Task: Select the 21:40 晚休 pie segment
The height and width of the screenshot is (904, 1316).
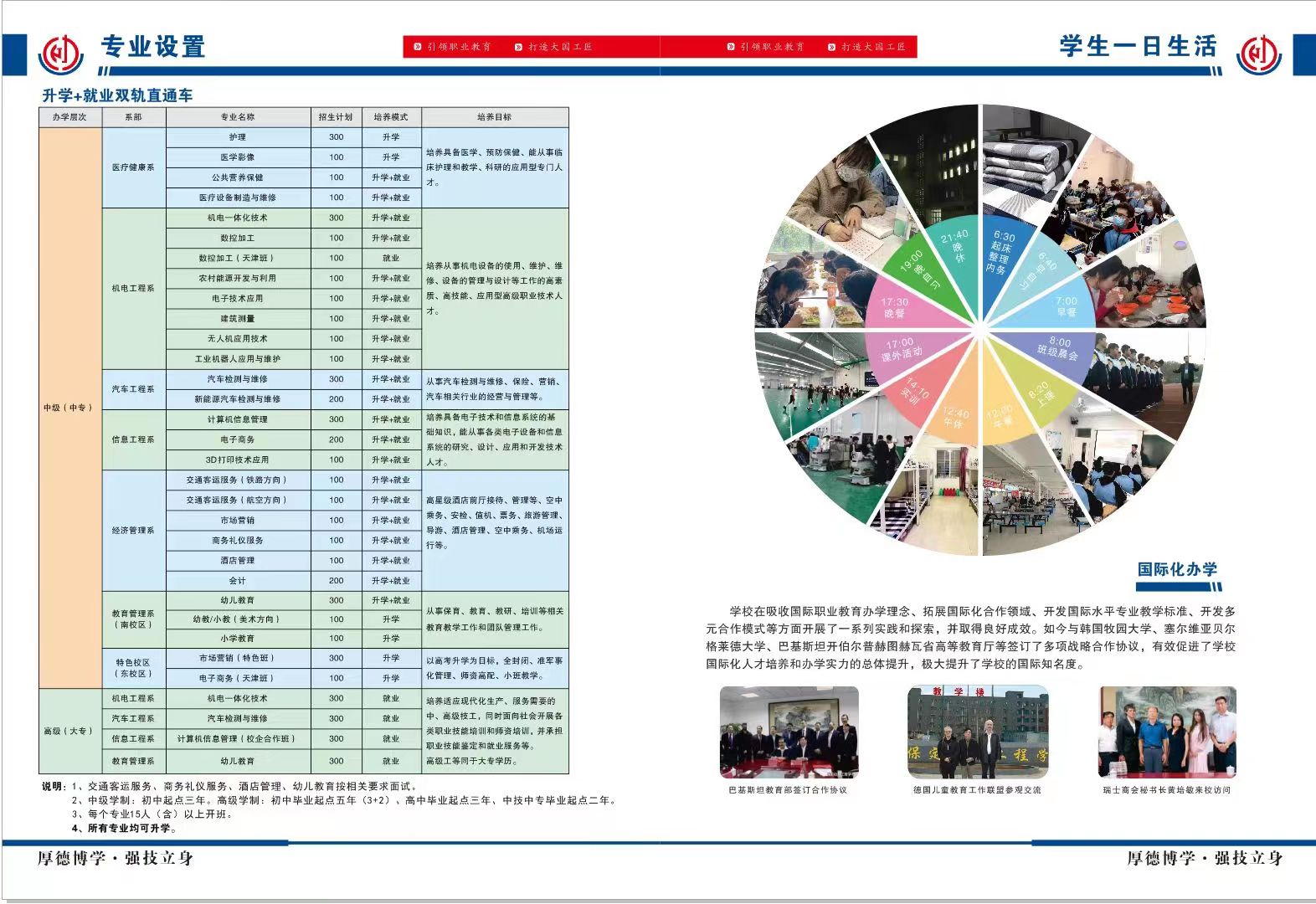Action: click(x=957, y=259)
